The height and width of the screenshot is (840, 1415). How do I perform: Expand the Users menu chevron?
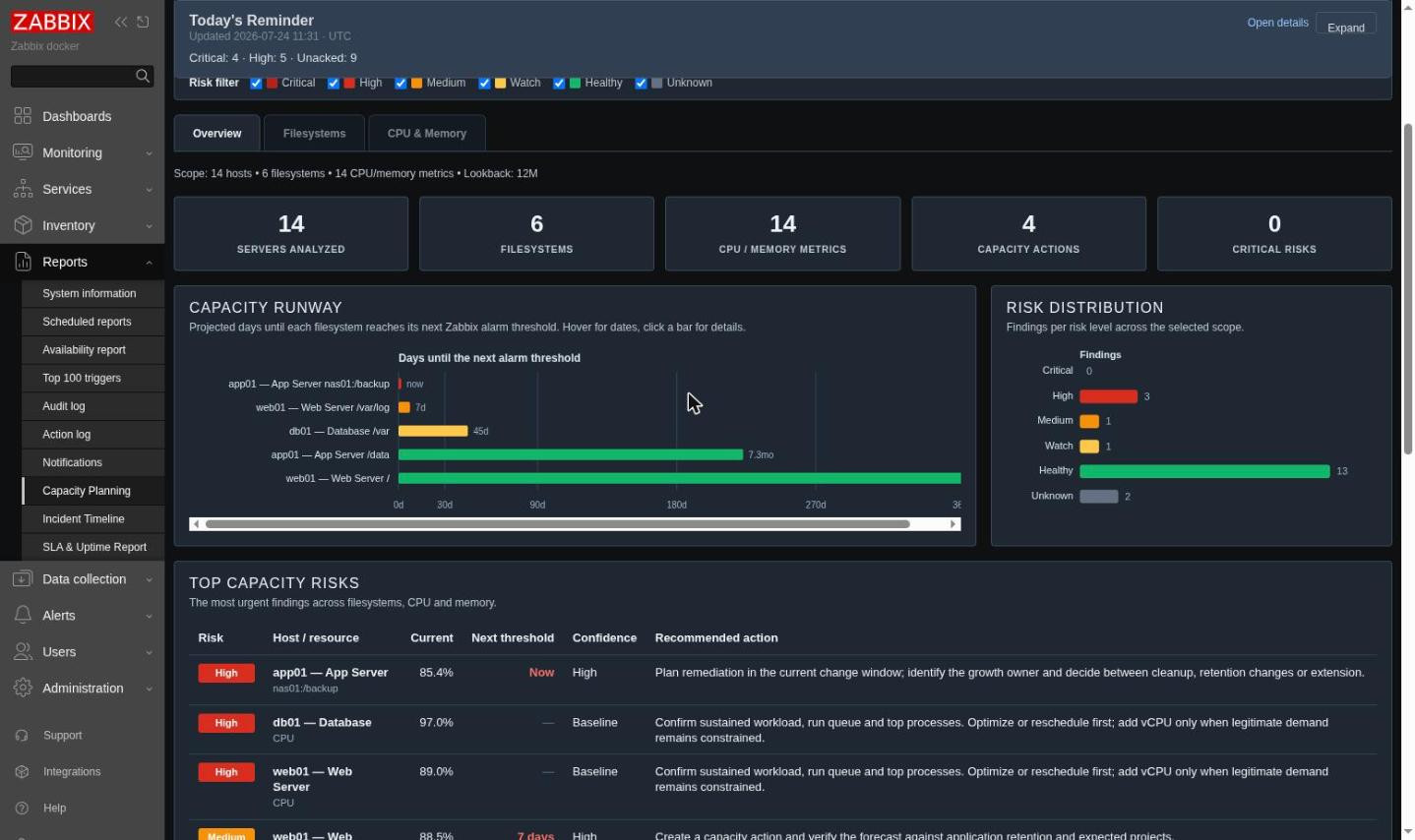coord(150,653)
